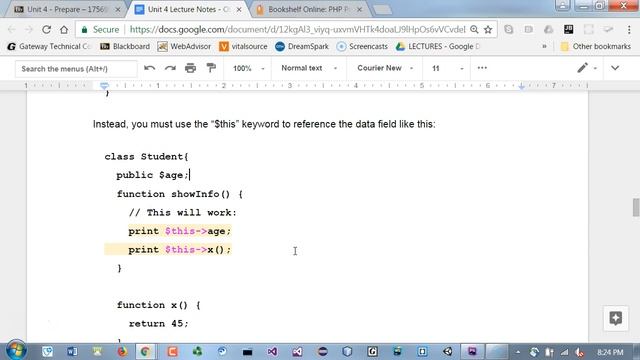Open the WebAdvisor bookmark
The height and width of the screenshot is (360, 640).
184,47
